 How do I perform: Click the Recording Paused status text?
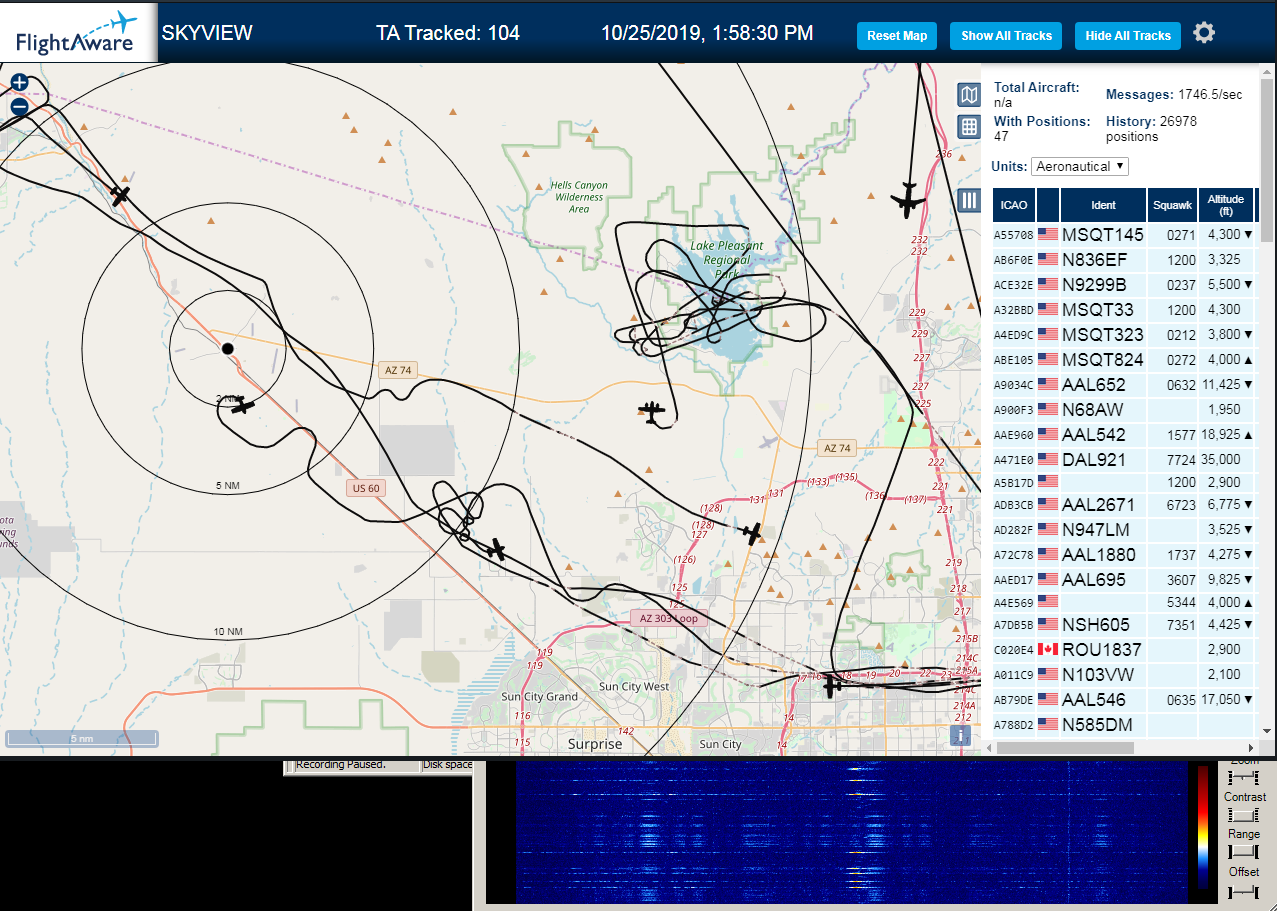[x=341, y=765]
